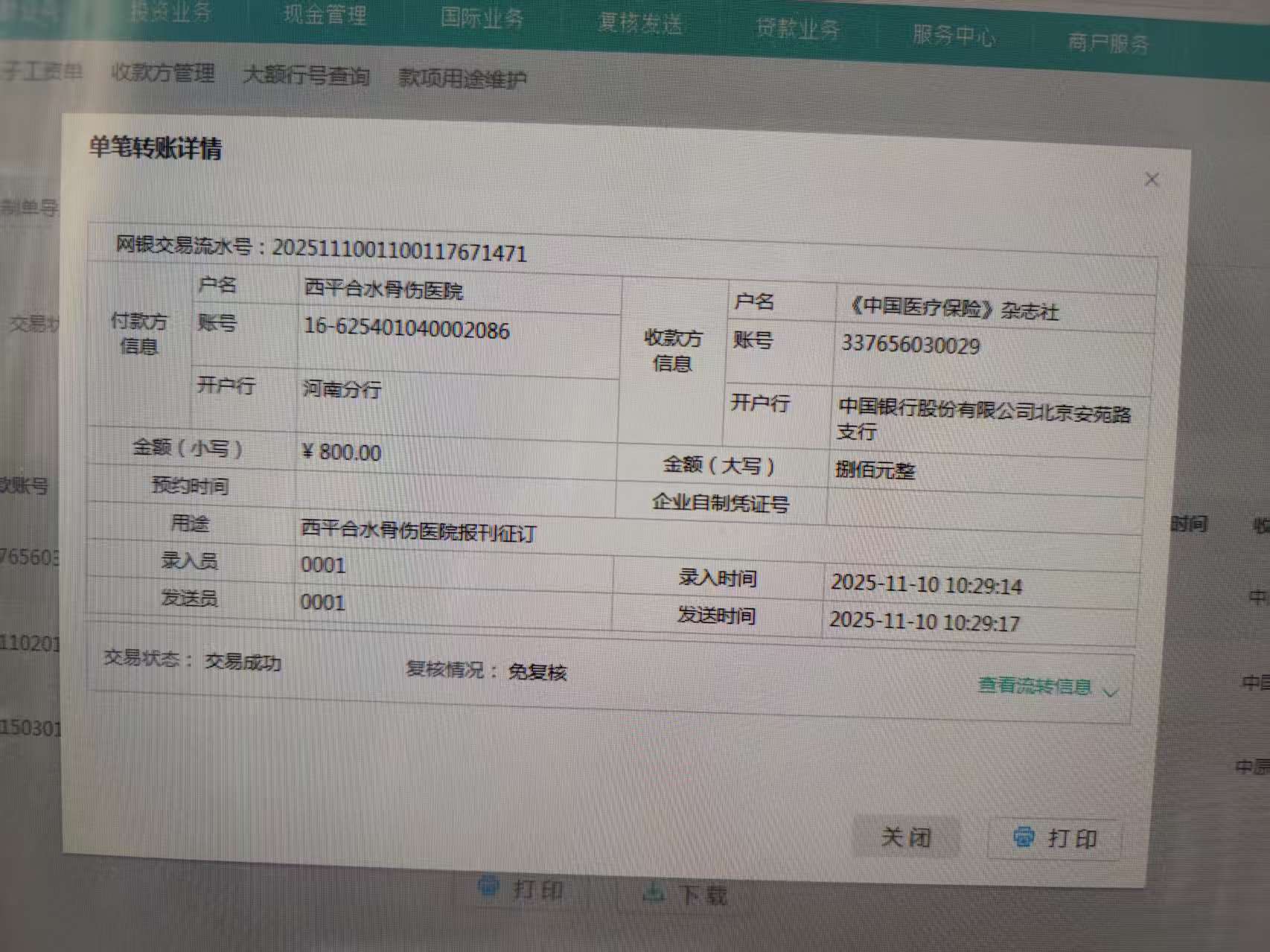Click the 网银交易流水号 serial number text
This screenshot has width=1270, height=952.
click(x=399, y=251)
